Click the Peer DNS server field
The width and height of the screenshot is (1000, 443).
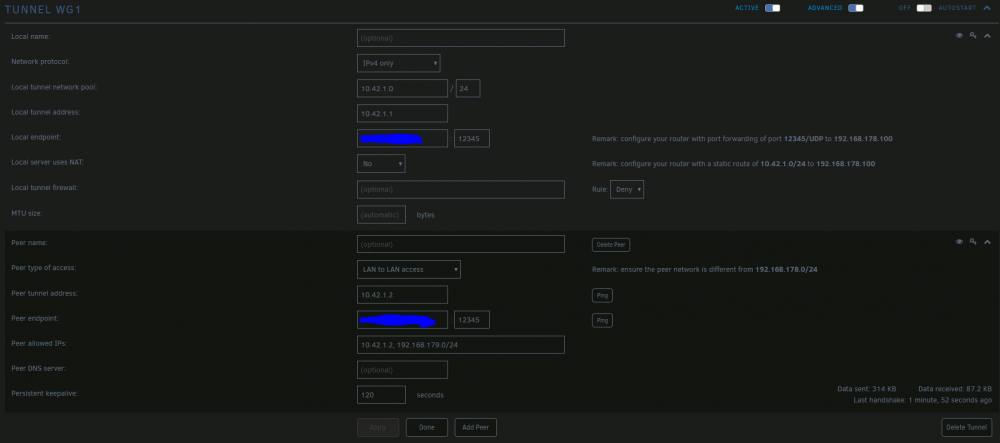click(x=402, y=370)
